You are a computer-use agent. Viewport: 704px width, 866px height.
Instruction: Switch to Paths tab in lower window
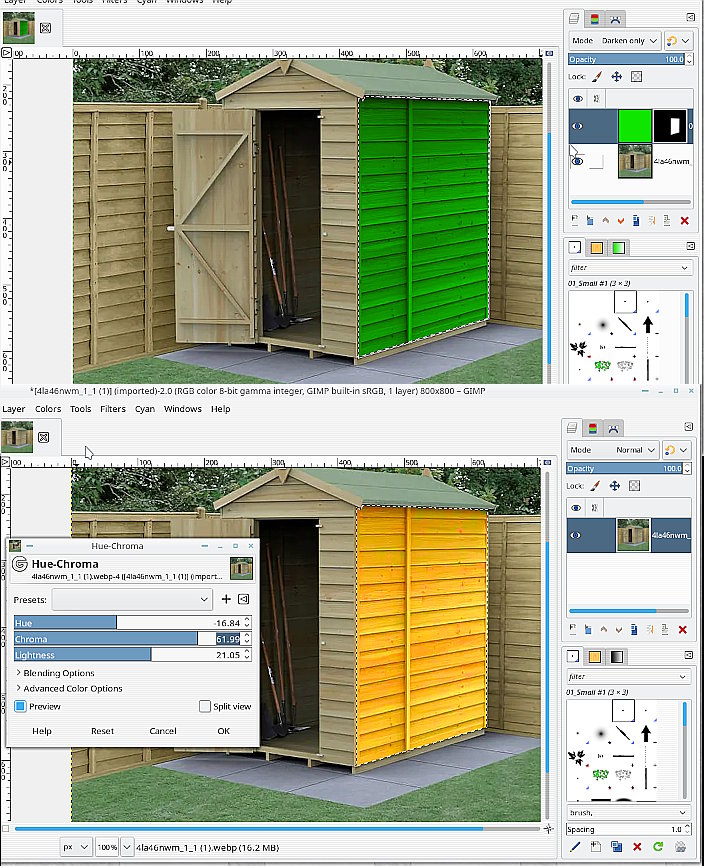point(613,428)
